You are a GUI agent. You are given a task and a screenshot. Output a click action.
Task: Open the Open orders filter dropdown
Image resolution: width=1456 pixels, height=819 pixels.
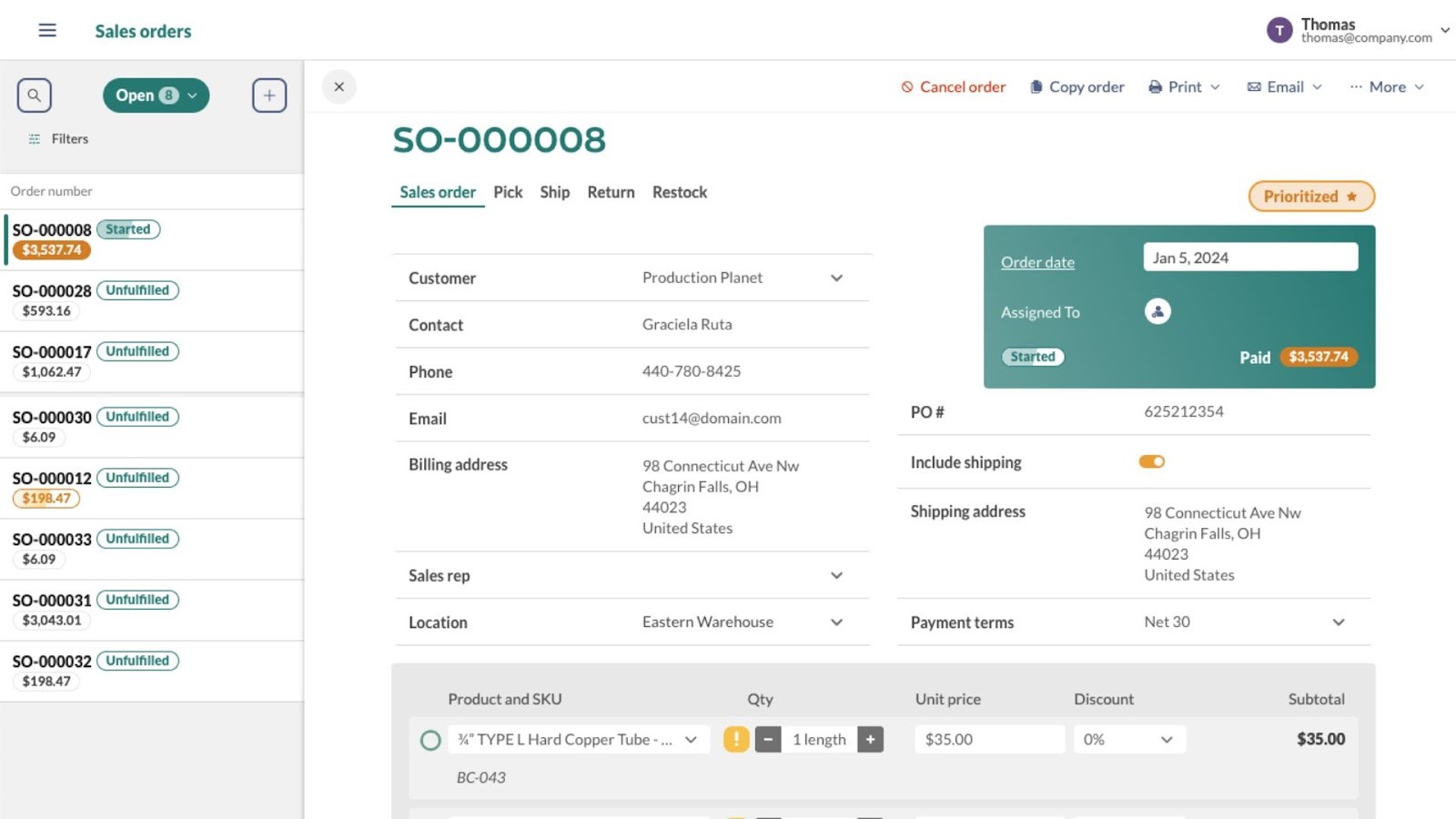[x=155, y=95]
